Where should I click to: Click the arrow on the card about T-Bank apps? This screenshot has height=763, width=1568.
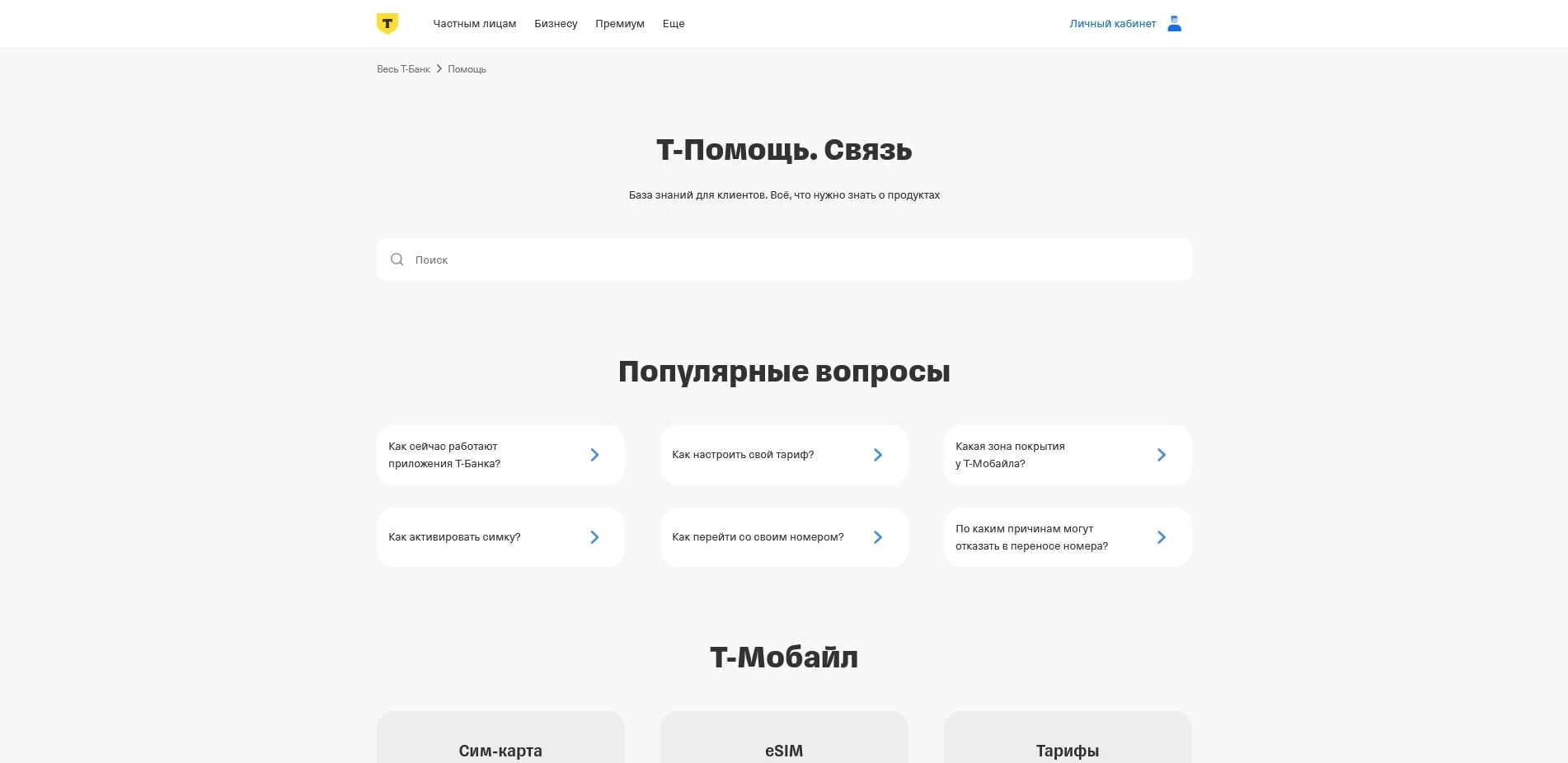[x=594, y=455]
